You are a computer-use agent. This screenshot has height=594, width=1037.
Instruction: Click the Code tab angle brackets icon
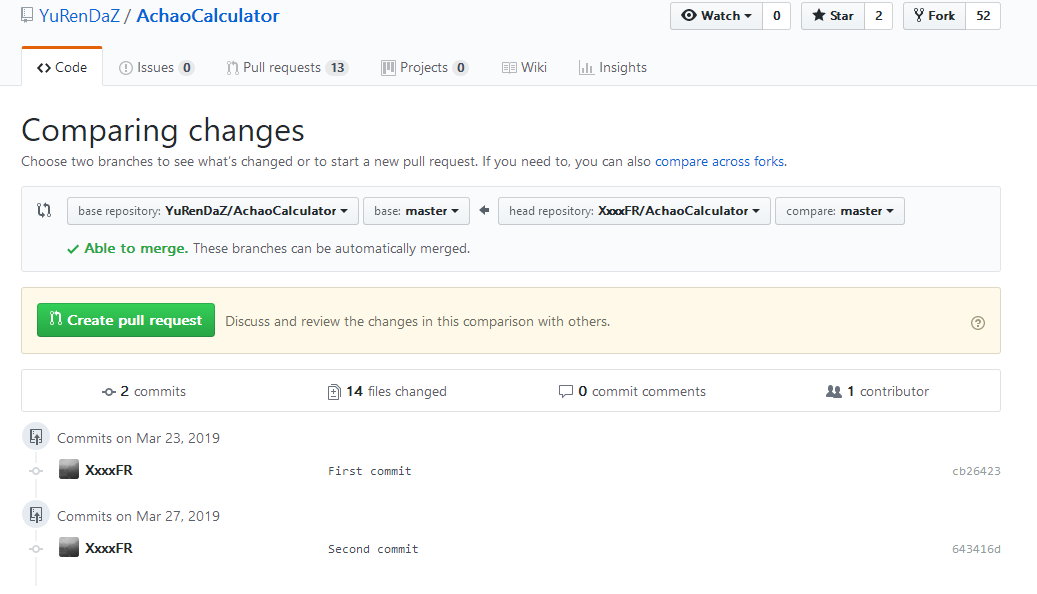44,67
